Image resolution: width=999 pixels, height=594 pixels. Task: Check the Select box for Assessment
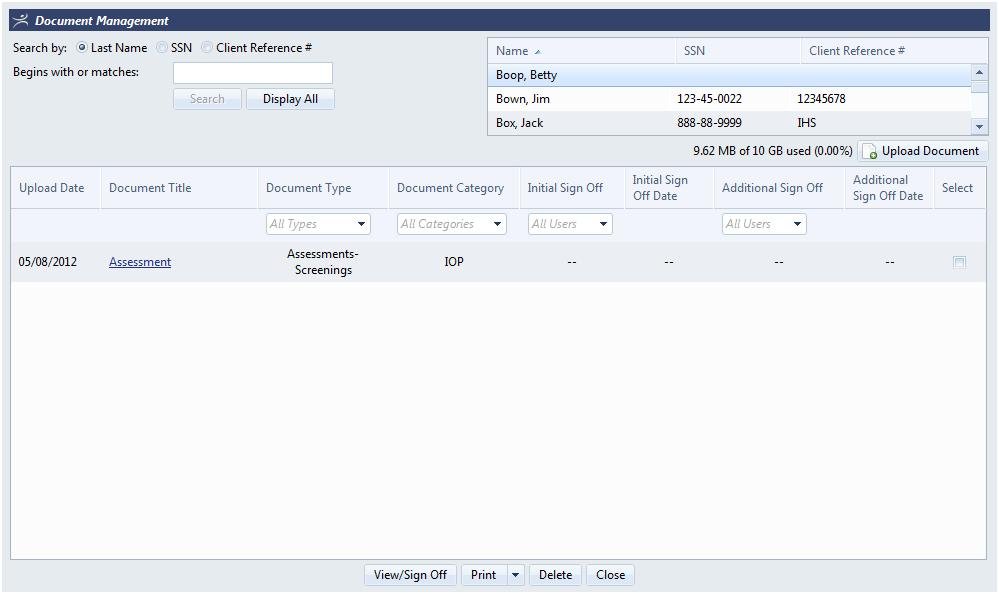(959, 262)
